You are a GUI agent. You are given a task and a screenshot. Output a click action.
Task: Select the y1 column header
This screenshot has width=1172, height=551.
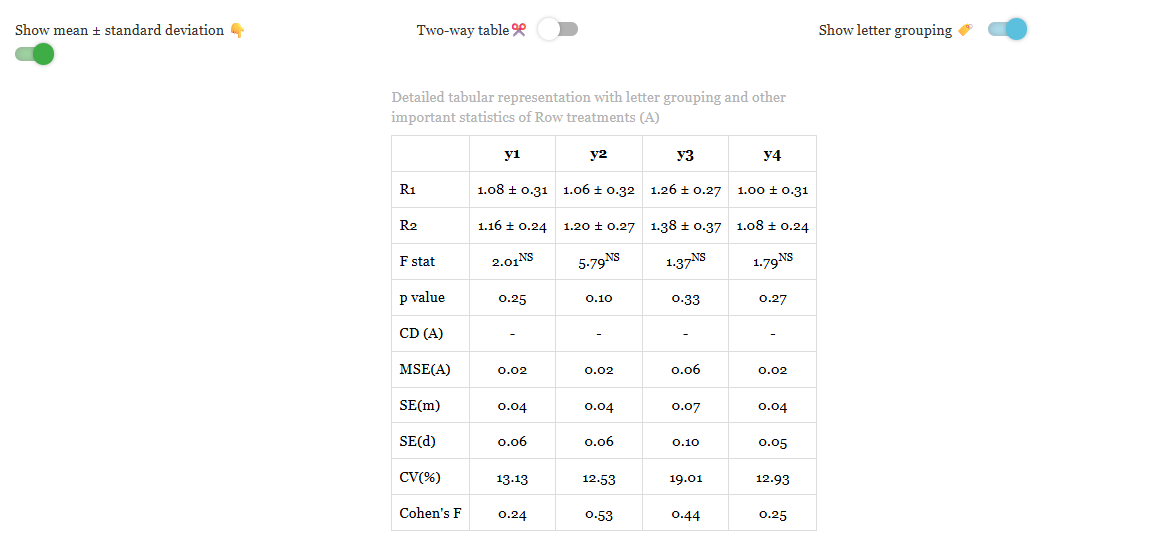click(x=512, y=154)
